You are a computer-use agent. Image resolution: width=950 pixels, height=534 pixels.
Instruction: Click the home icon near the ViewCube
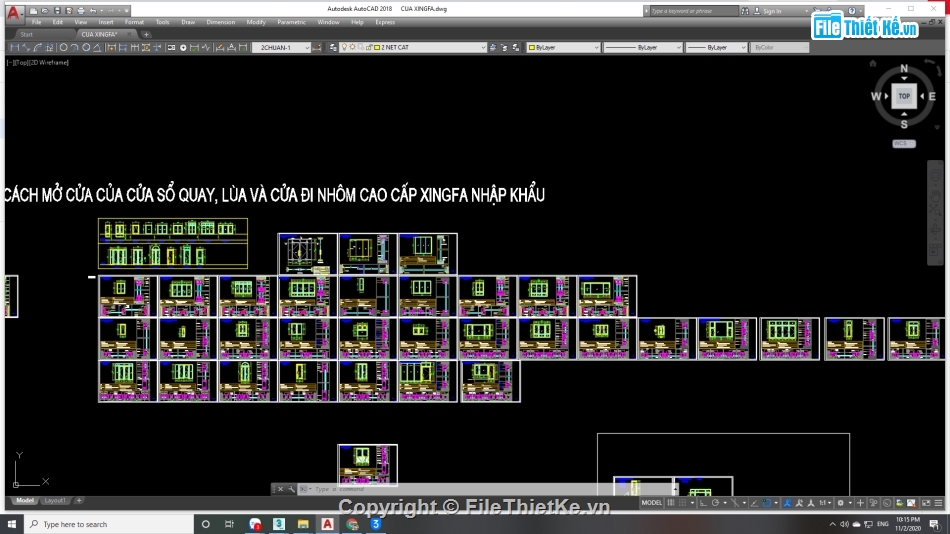click(873, 64)
